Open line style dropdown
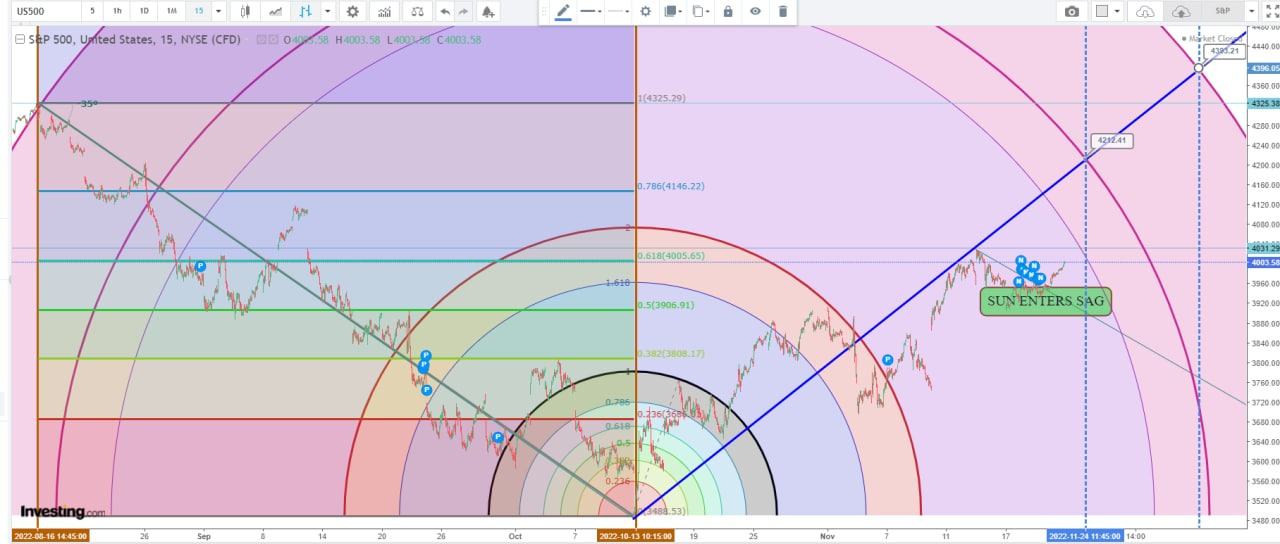 click(619, 11)
